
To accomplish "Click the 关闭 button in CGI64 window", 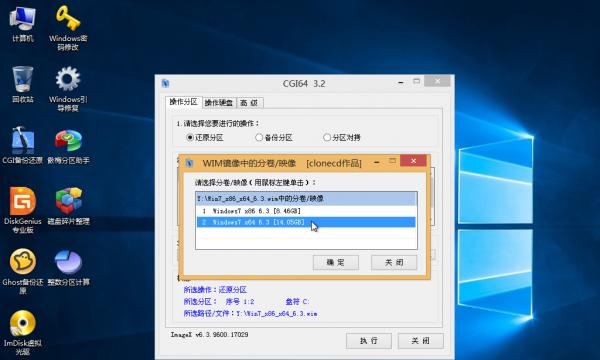I will pos(420,340).
